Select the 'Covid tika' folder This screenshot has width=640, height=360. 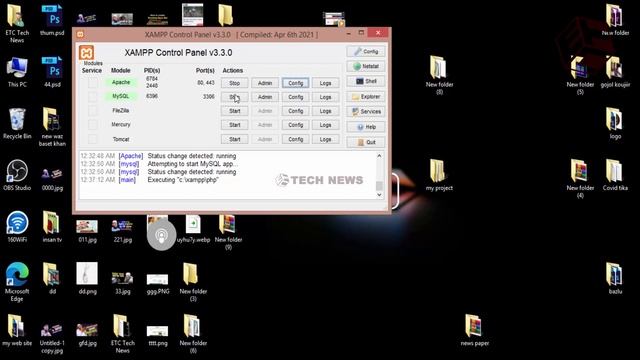coord(615,176)
